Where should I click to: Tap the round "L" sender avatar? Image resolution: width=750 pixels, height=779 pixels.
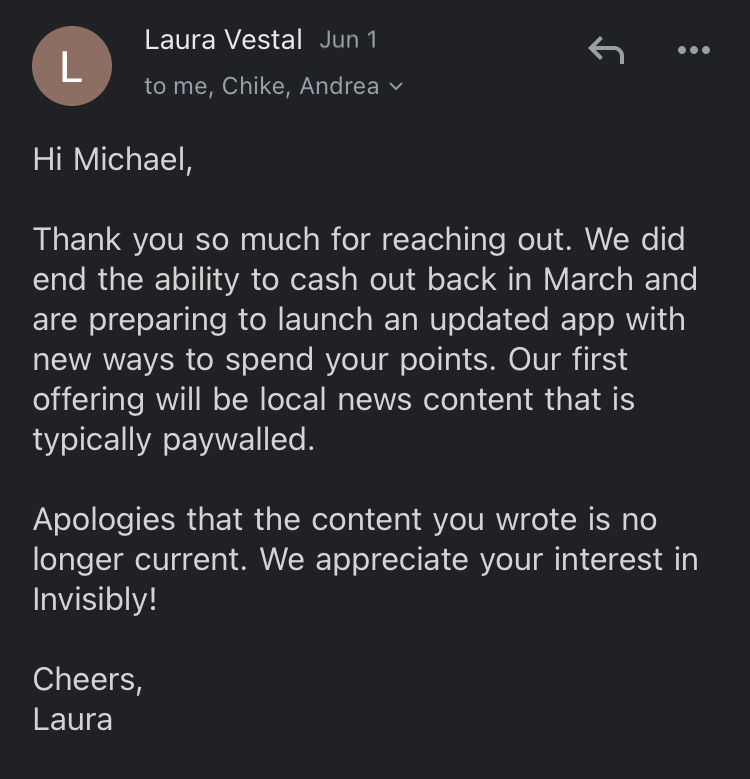tap(72, 66)
